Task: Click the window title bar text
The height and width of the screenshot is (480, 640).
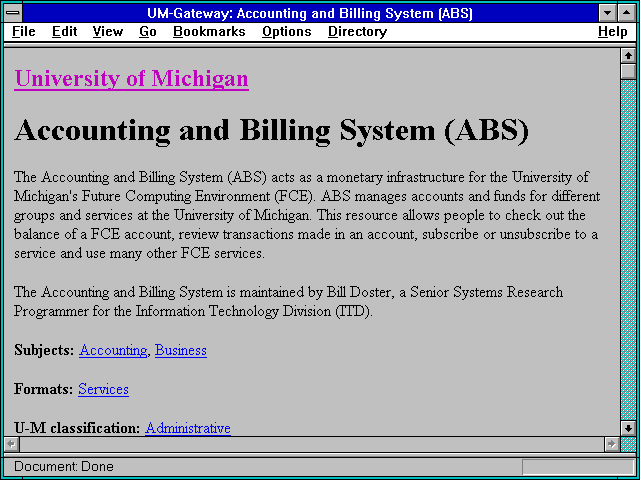Action: tap(310, 13)
